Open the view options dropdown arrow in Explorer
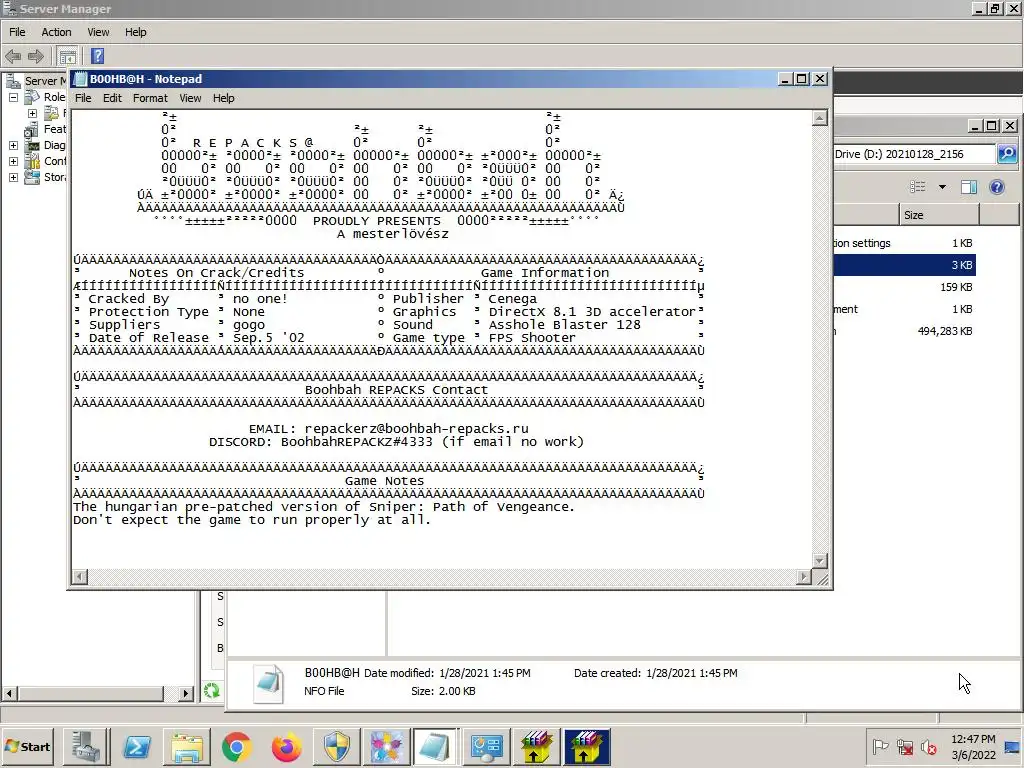 tap(942, 187)
